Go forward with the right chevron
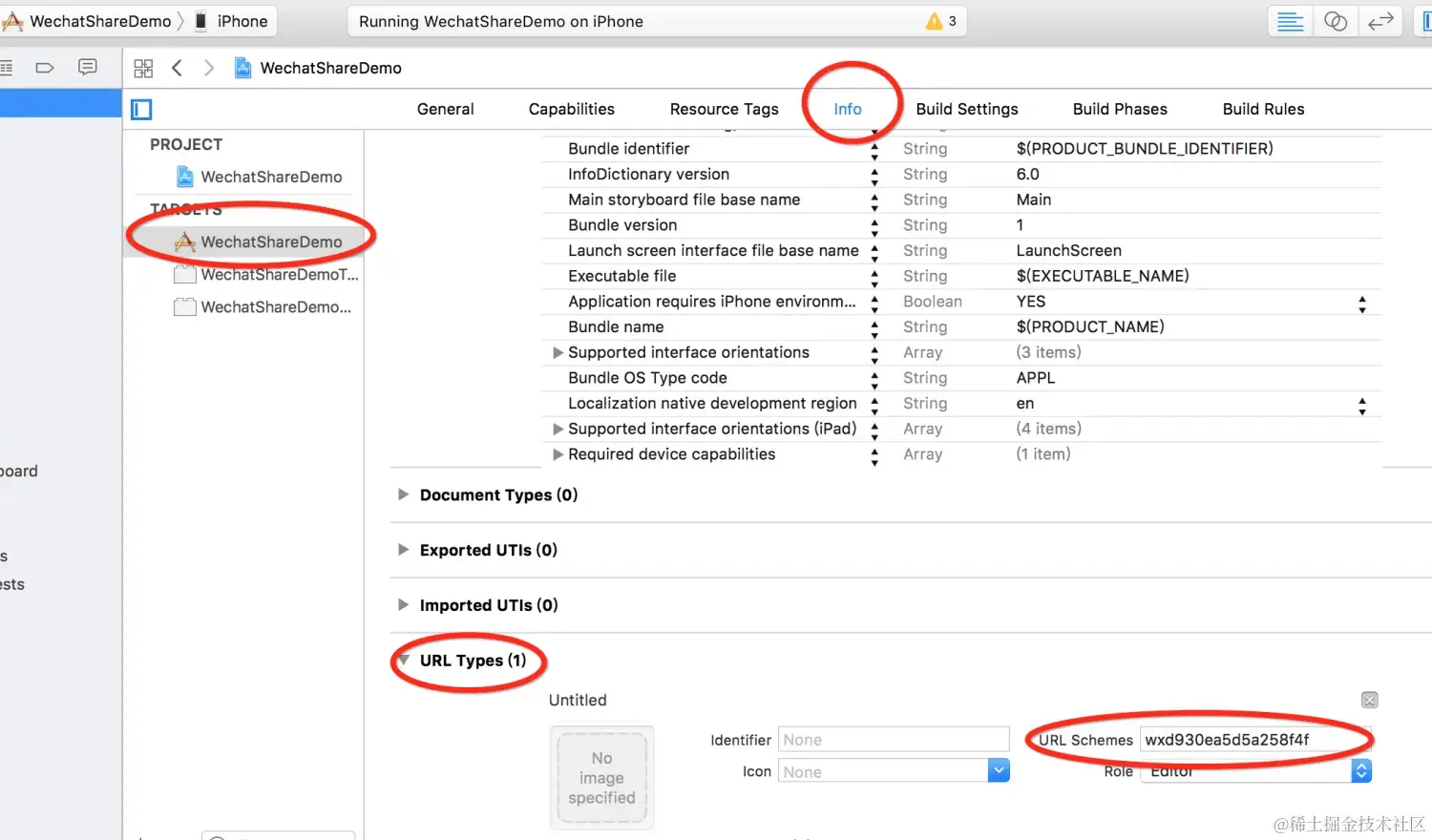Viewport: 1432px width, 840px height. pos(209,68)
